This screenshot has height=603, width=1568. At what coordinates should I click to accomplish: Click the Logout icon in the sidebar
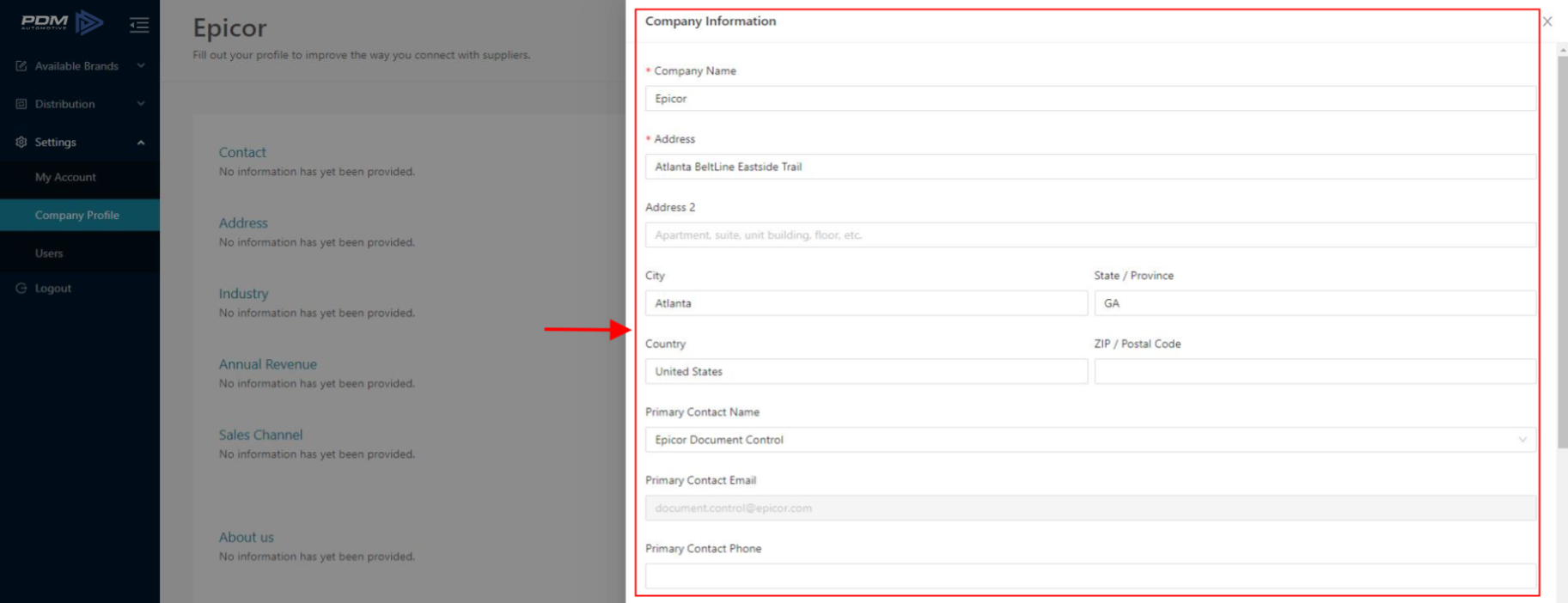click(21, 288)
